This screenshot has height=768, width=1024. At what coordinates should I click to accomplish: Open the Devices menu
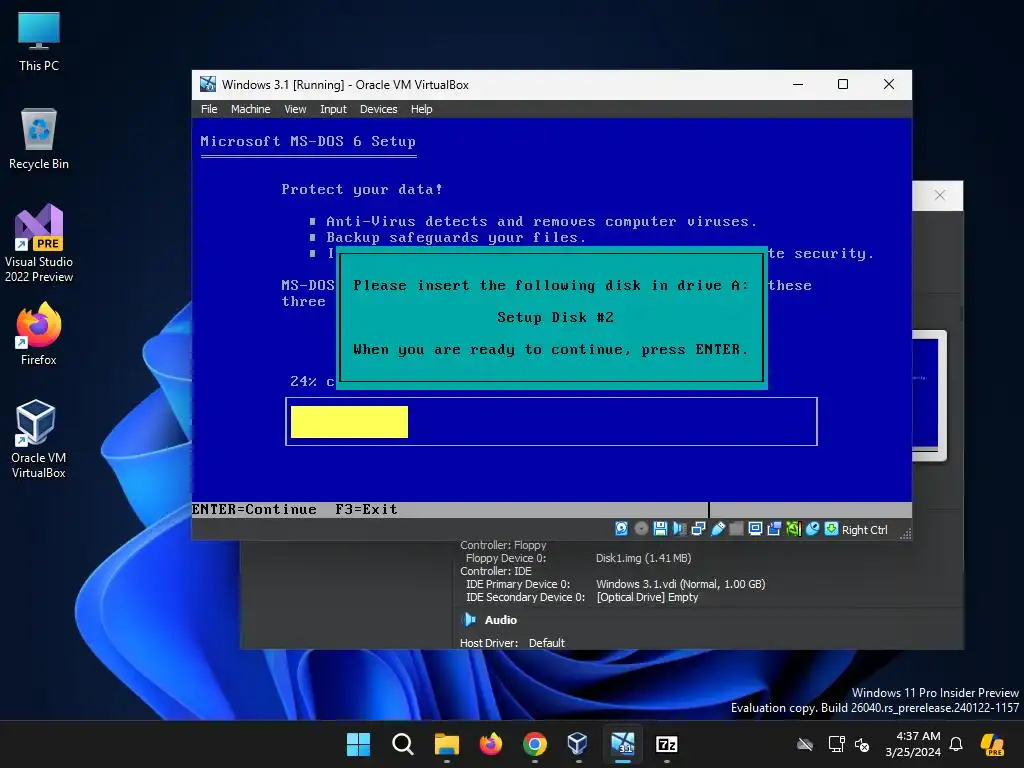click(x=378, y=109)
